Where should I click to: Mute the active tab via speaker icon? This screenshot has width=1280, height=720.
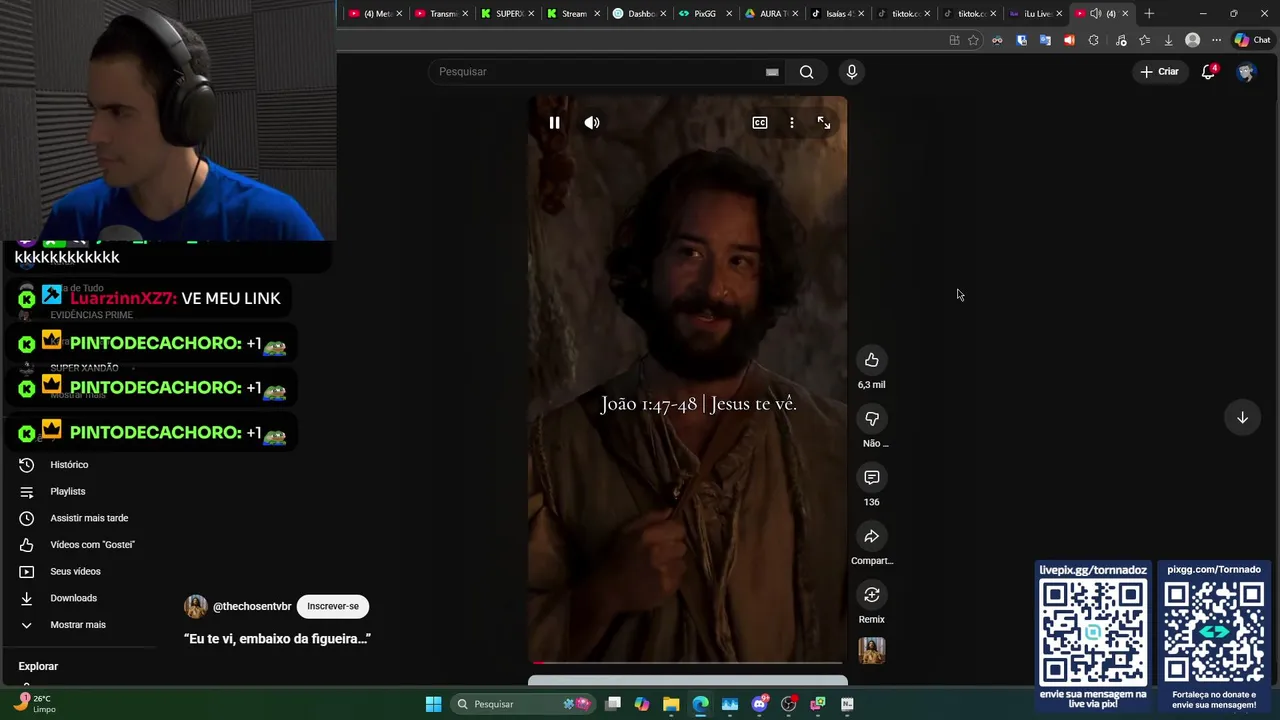point(1095,13)
